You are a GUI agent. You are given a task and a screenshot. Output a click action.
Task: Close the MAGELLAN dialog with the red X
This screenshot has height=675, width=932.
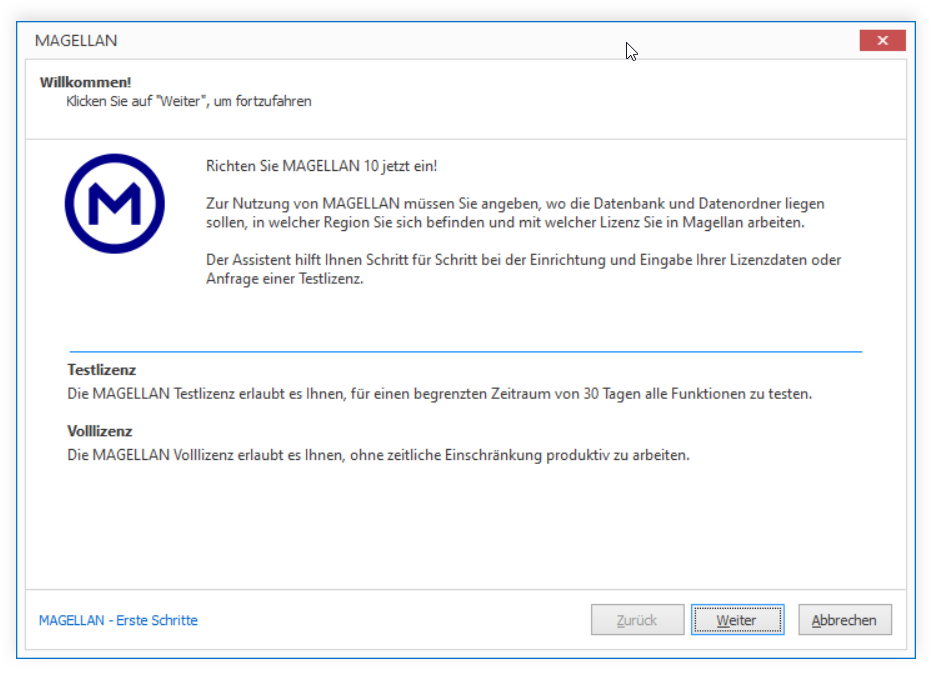click(x=882, y=40)
